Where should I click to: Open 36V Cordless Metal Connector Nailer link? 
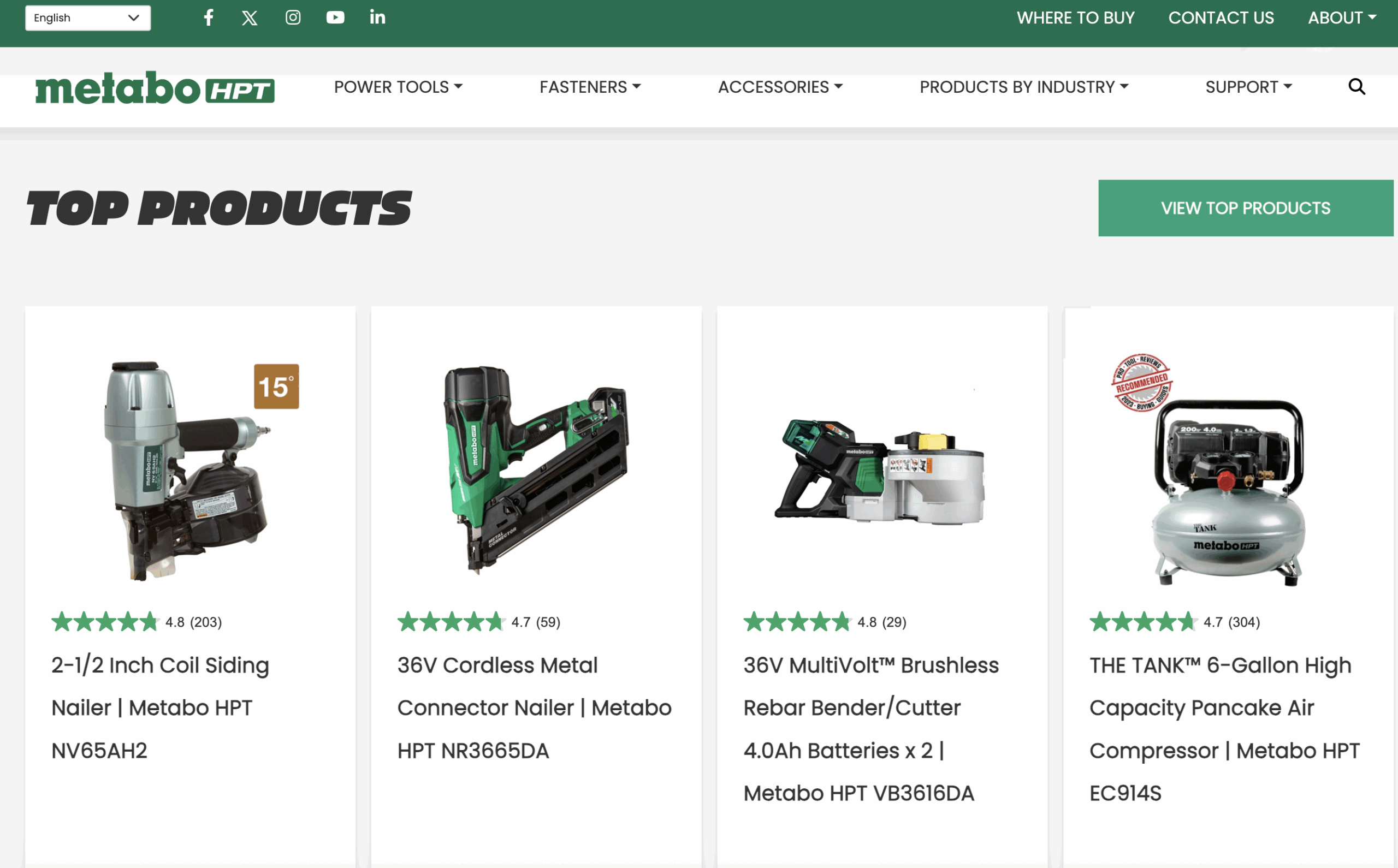pyautogui.click(x=534, y=708)
